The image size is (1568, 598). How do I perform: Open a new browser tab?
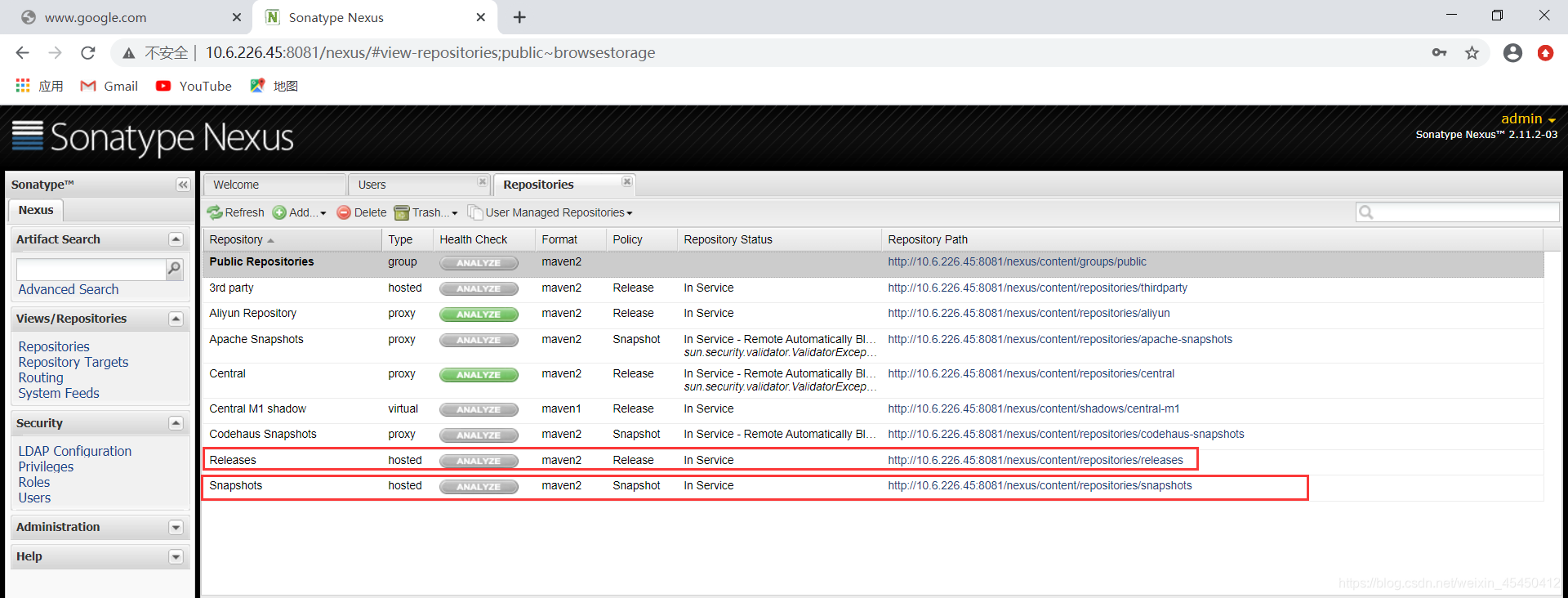click(x=519, y=17)
